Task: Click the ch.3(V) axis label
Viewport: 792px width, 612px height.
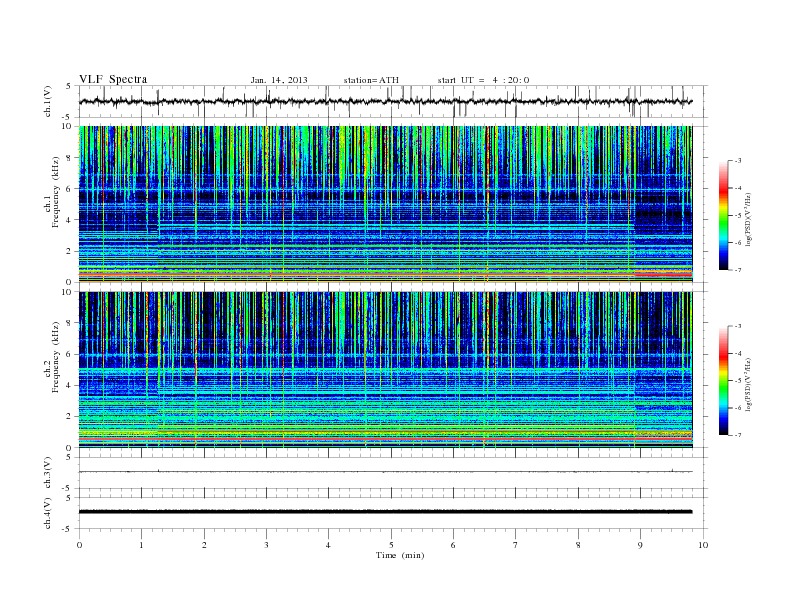Action: click(48, 473)
